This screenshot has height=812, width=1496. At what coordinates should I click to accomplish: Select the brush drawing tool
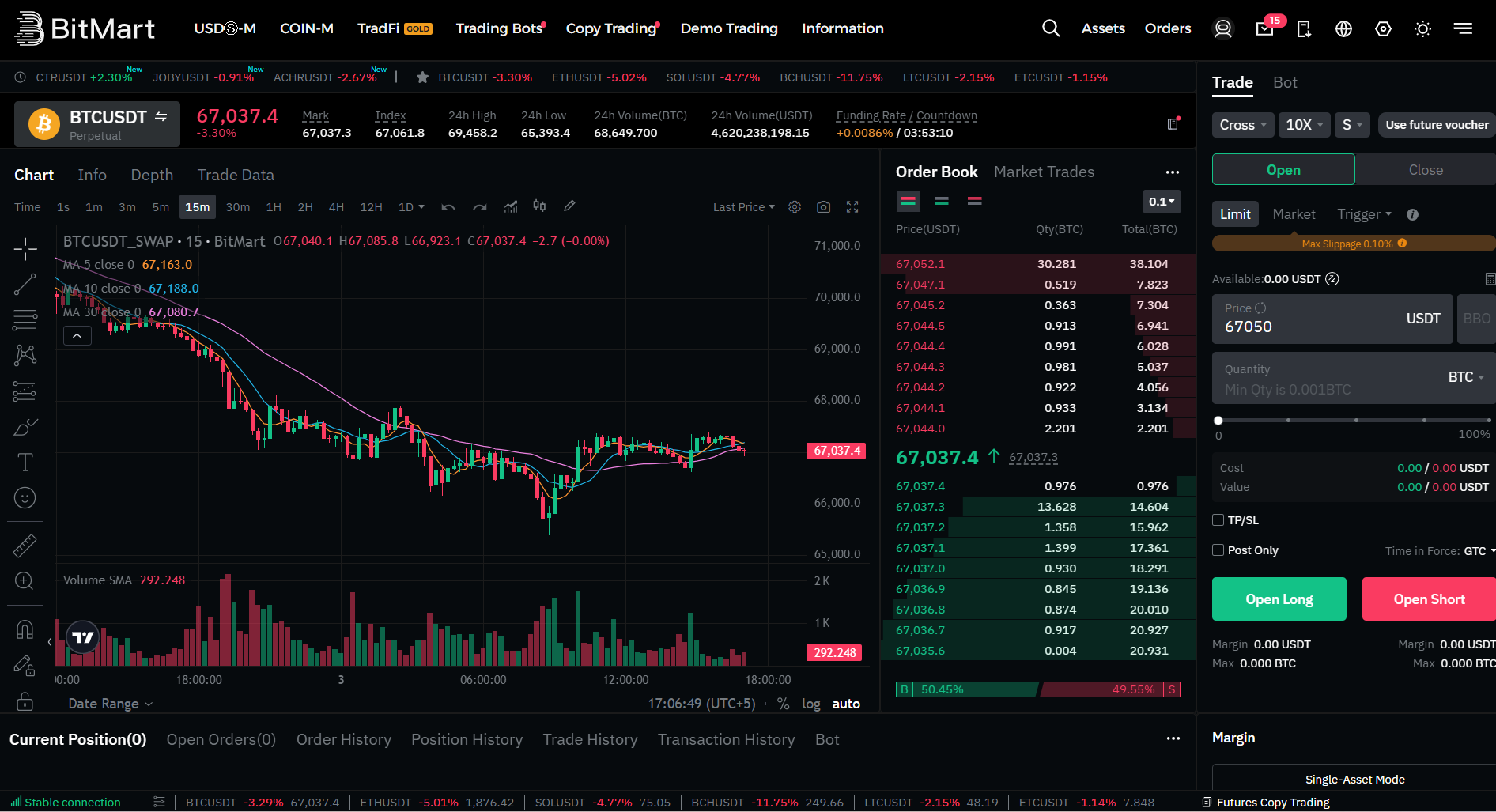pos(25,427)
